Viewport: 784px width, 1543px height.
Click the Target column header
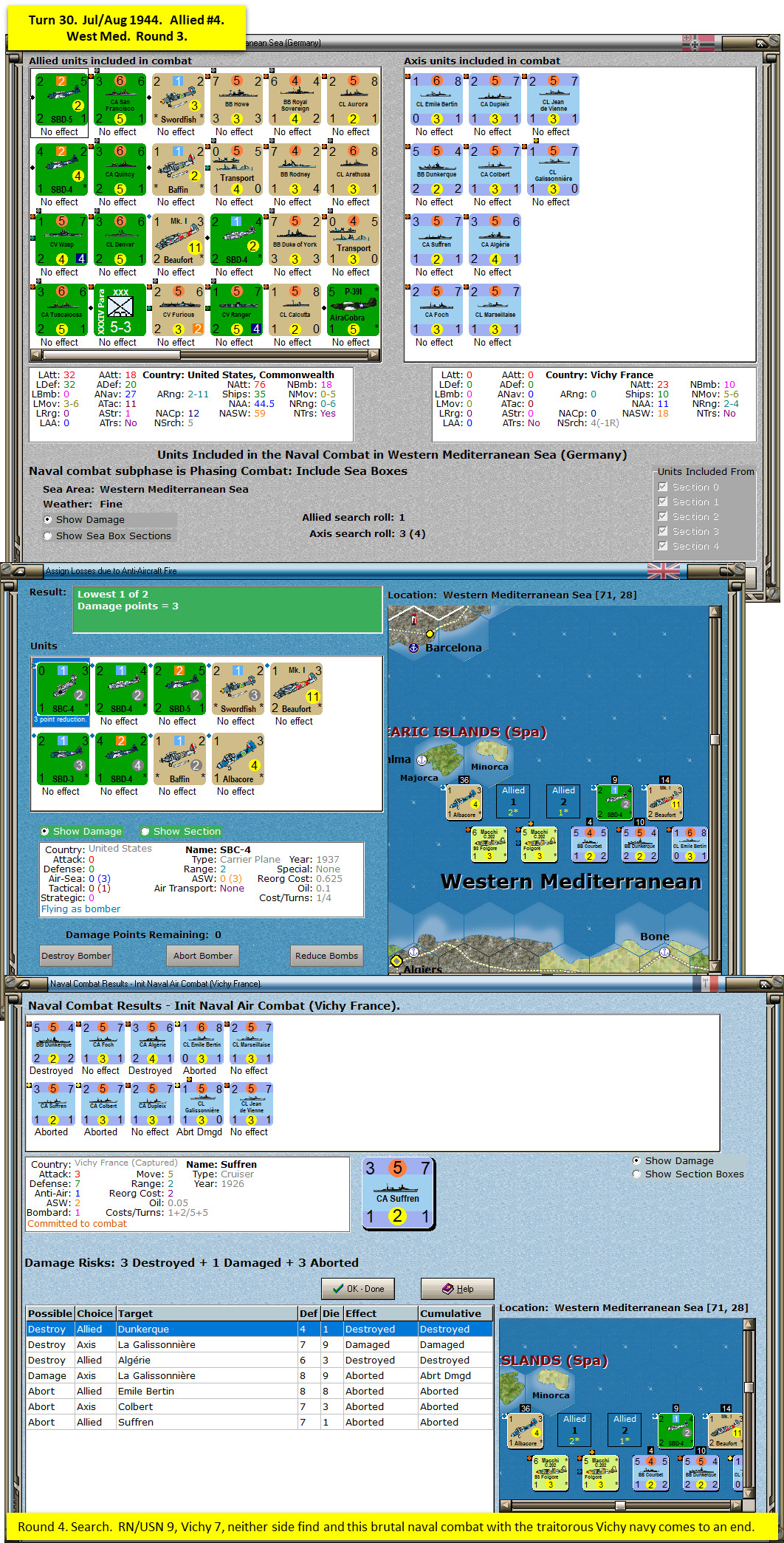tap(207, 1314)
